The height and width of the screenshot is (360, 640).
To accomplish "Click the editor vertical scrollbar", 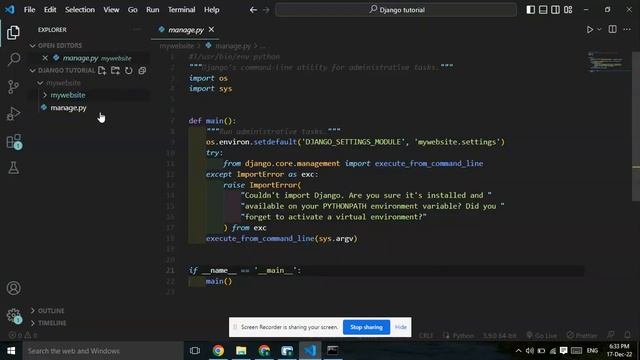I will 636,127.
